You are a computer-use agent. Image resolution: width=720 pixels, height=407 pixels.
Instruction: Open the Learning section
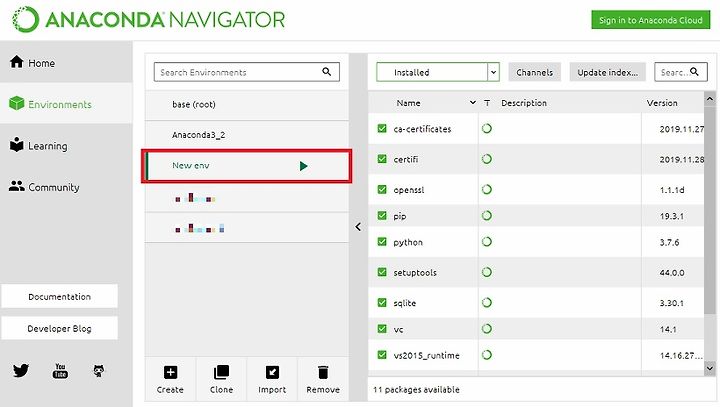pyautogui.click(x=66, y=145)
